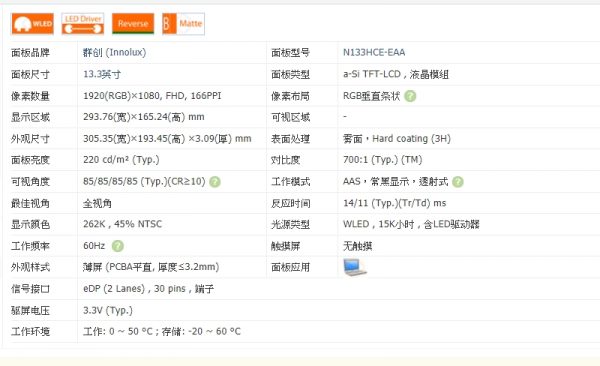Open help icon next to 60Hz

[x=117, y=246]
